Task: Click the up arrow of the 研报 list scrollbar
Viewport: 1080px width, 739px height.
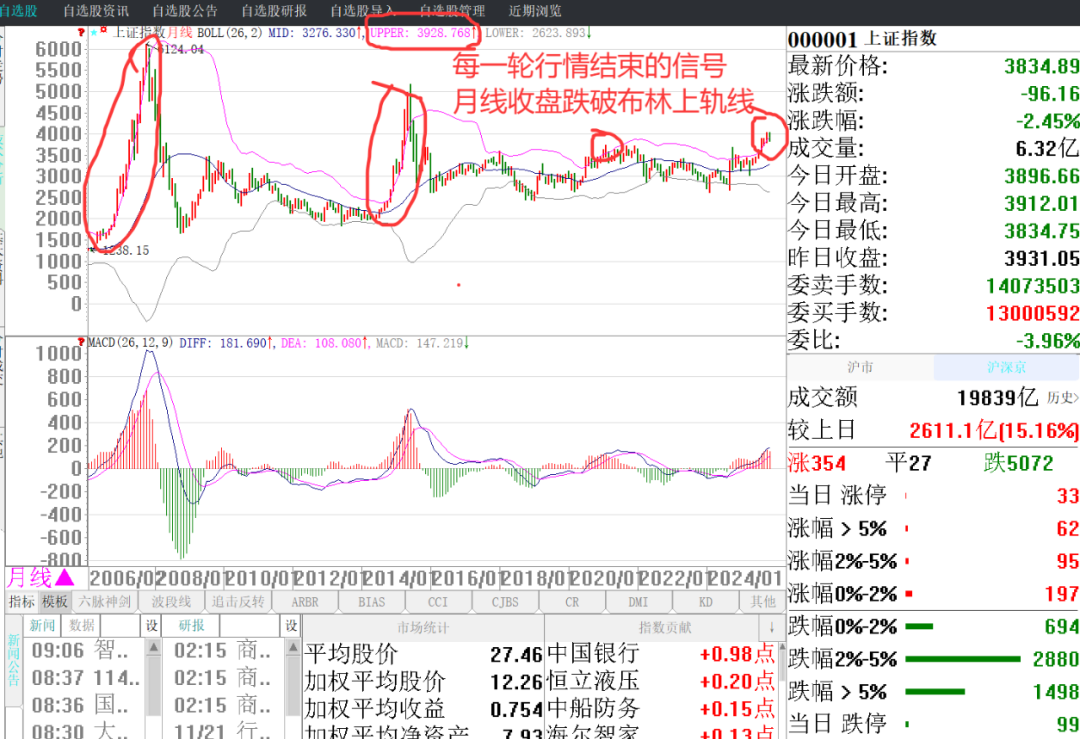Action: (x=293, y=647)
